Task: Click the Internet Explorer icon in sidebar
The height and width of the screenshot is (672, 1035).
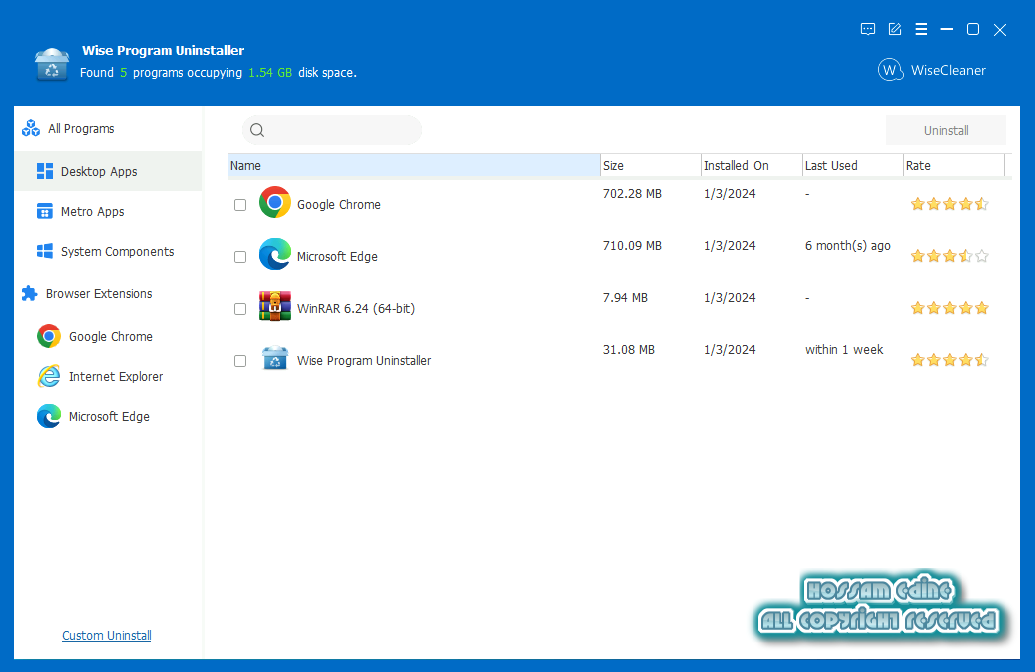Action: point(49,376)
